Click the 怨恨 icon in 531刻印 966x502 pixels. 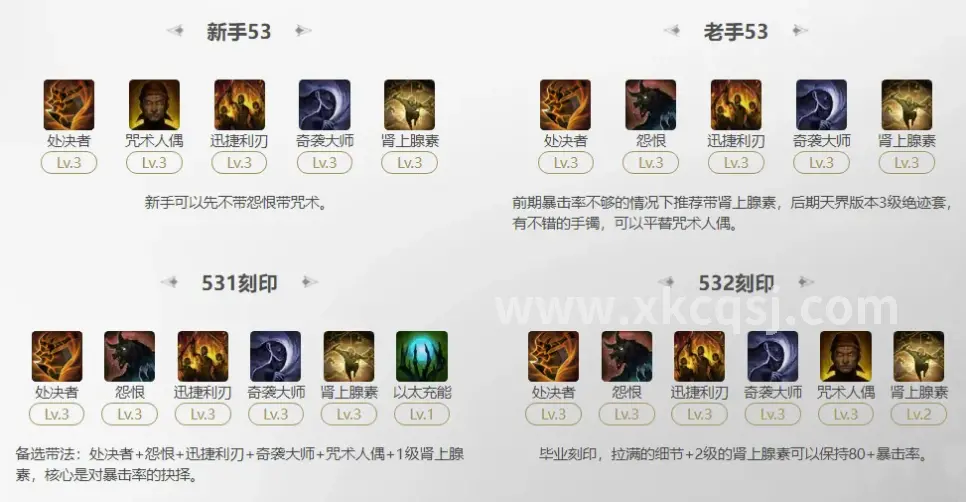pos(129,357)
